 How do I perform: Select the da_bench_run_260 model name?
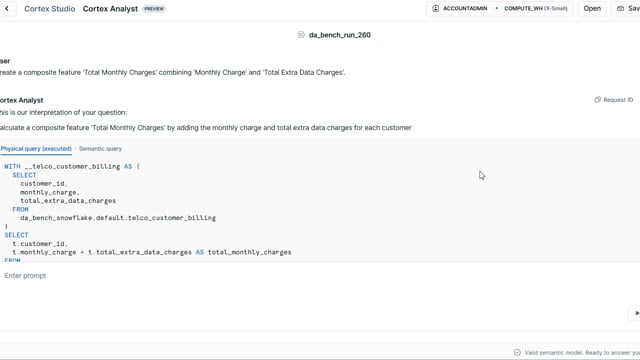[340, 35]
